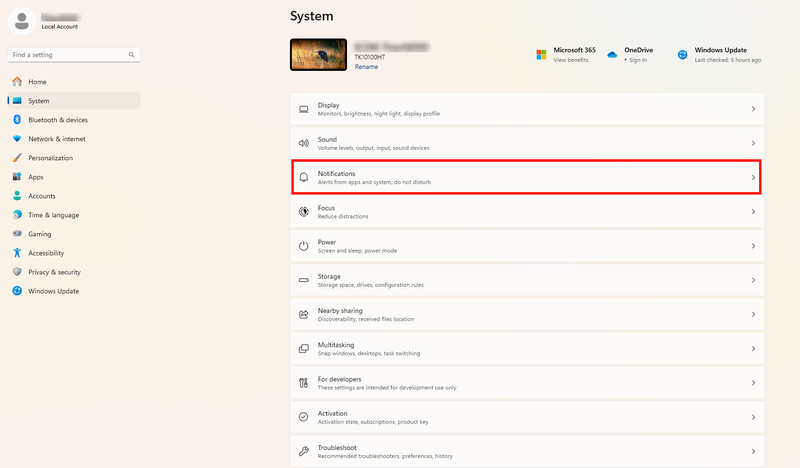Open Network & internet section
Image resolution: width=800 pixels, height=468 pixels.
(x=74, y=139)
